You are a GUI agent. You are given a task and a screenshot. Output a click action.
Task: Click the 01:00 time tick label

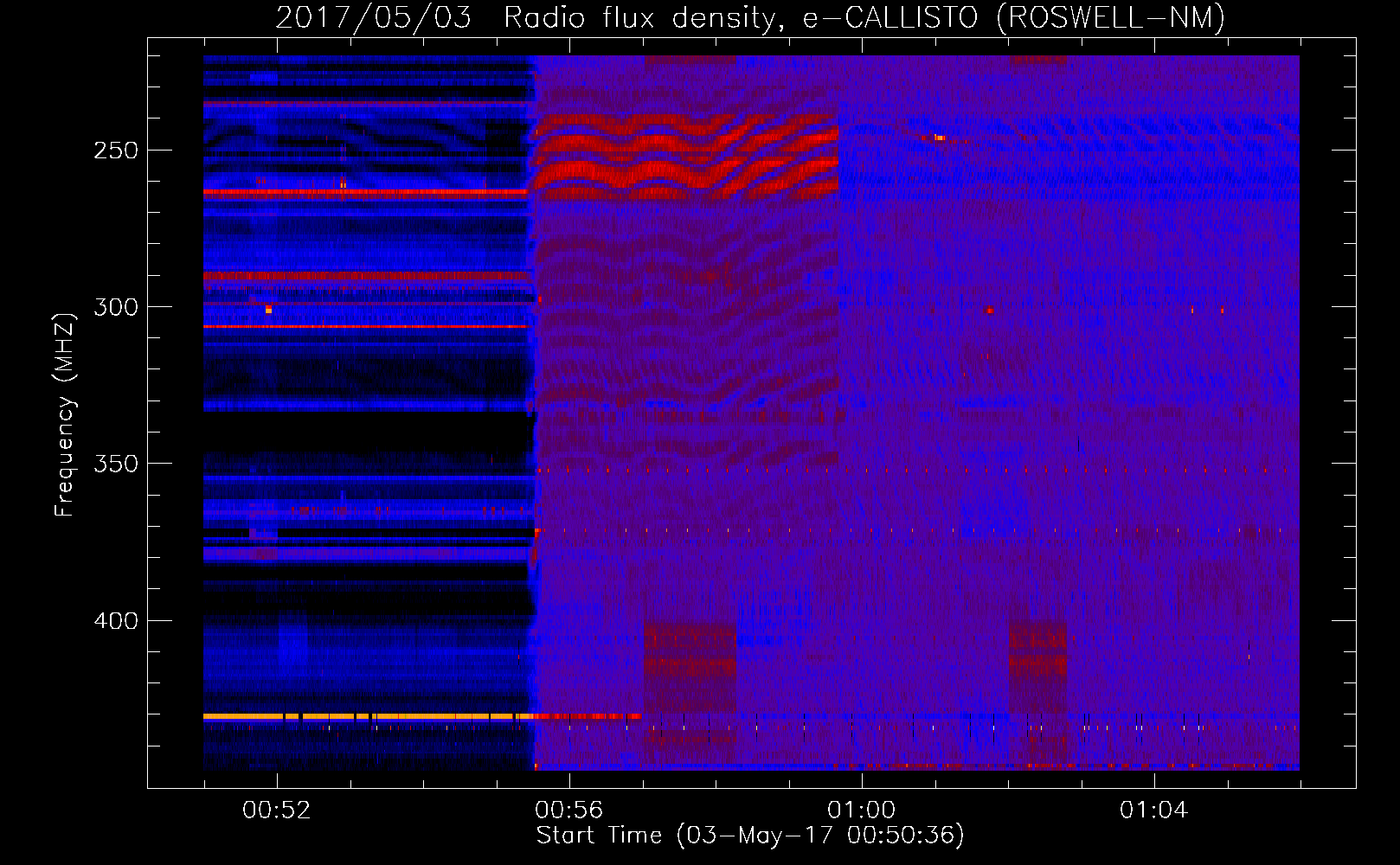861,811
